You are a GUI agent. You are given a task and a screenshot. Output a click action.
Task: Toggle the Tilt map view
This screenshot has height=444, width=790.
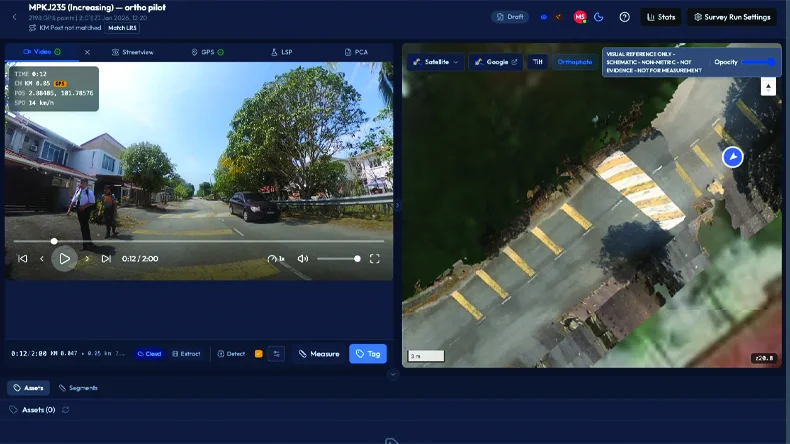coord(538,62)
